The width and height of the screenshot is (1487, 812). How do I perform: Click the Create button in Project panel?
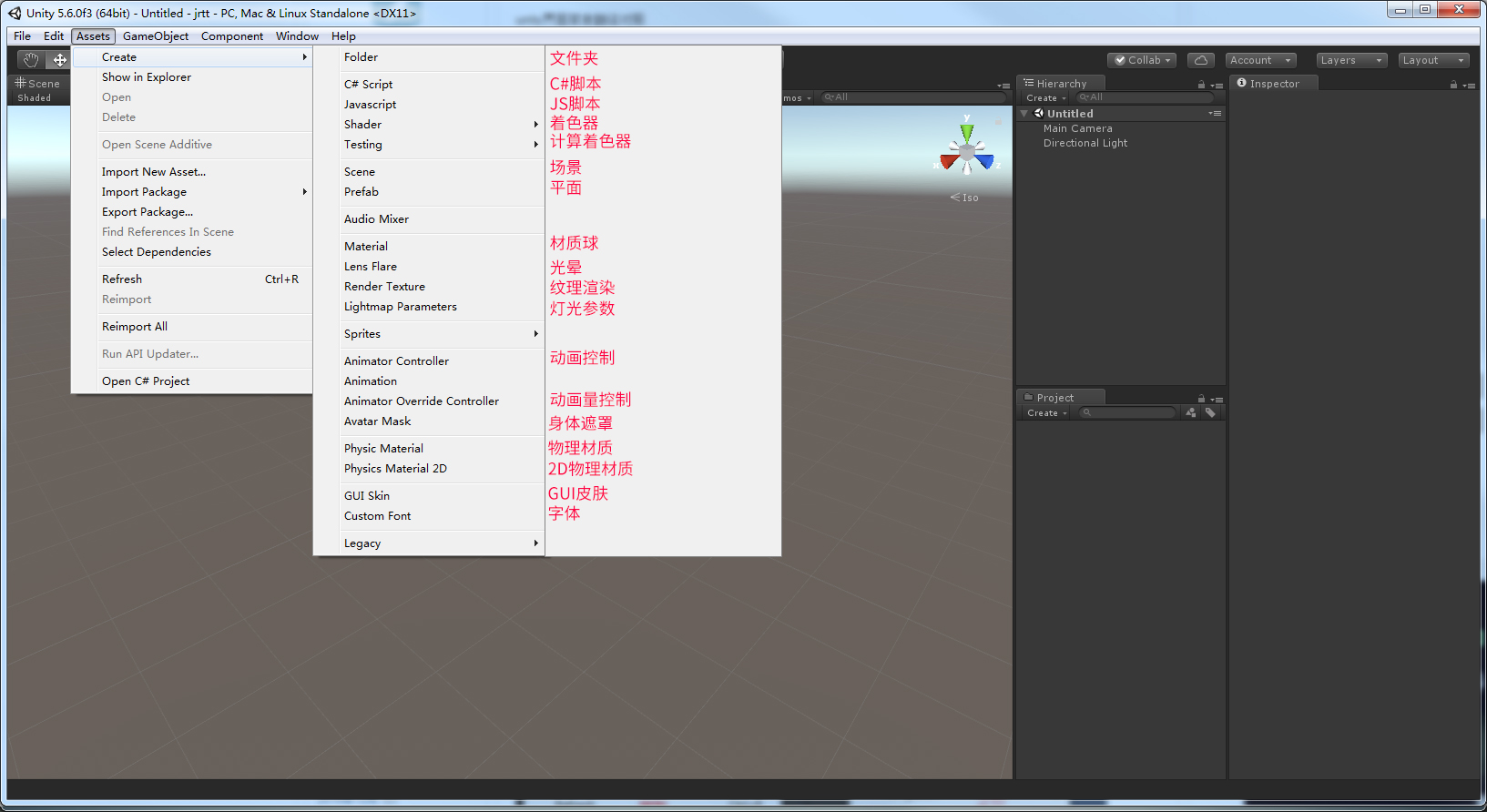pyautogui.click(x=1046, y=413)
